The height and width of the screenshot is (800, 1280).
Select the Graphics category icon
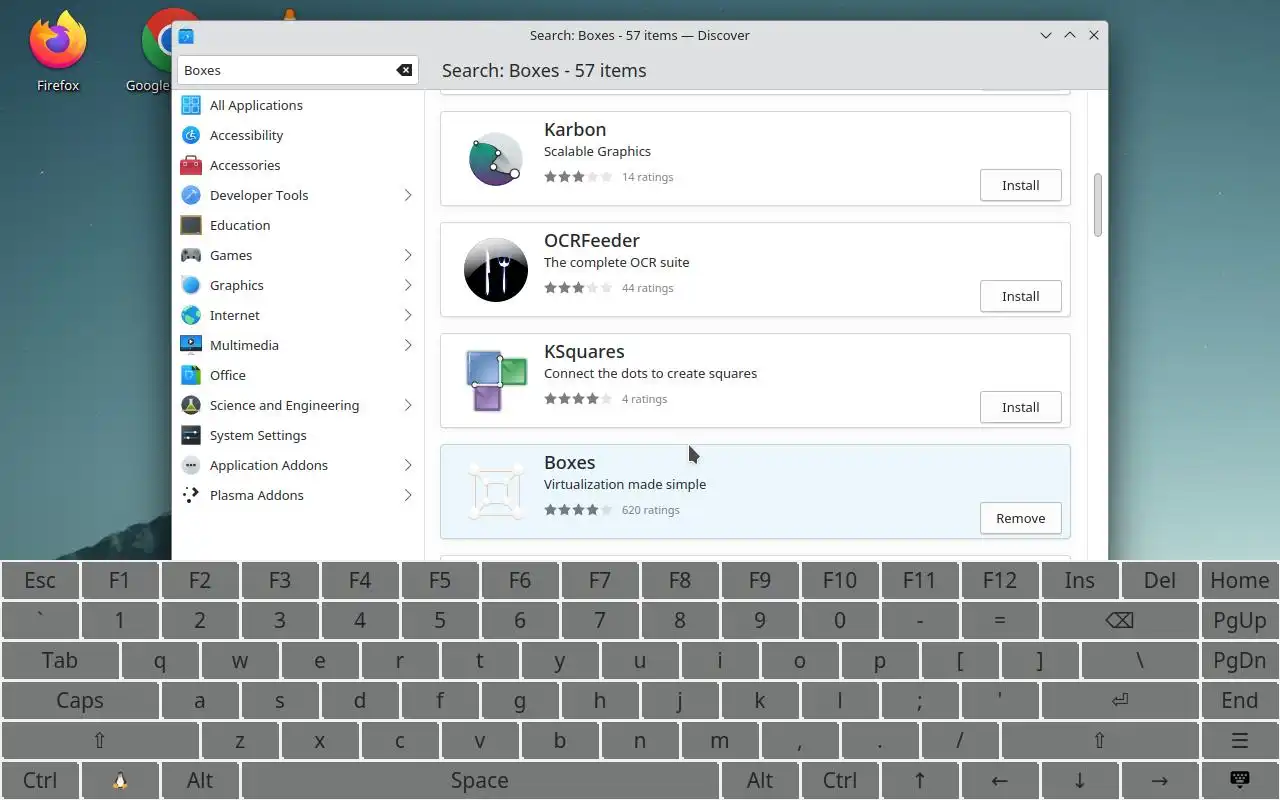(191, 285)
